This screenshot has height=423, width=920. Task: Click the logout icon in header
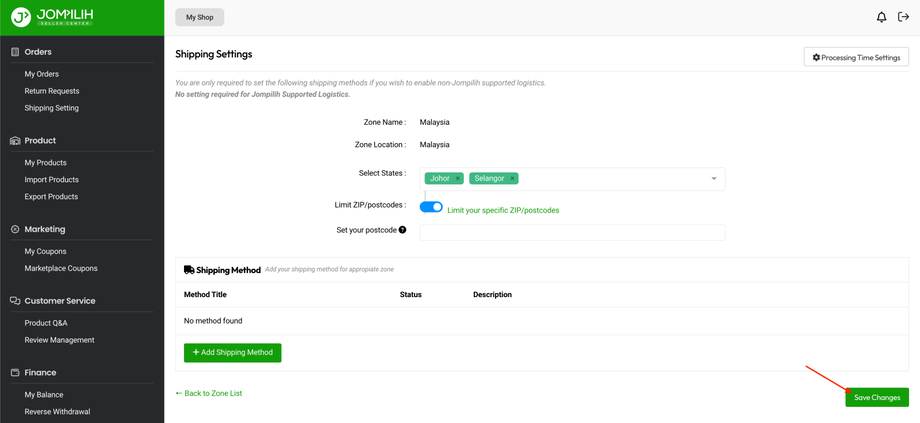[903, 17]
